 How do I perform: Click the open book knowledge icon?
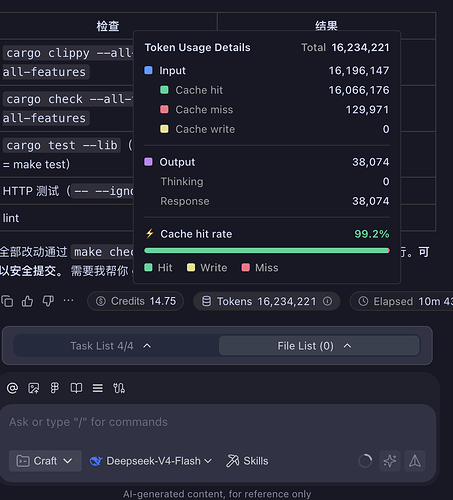click(76, 388)
